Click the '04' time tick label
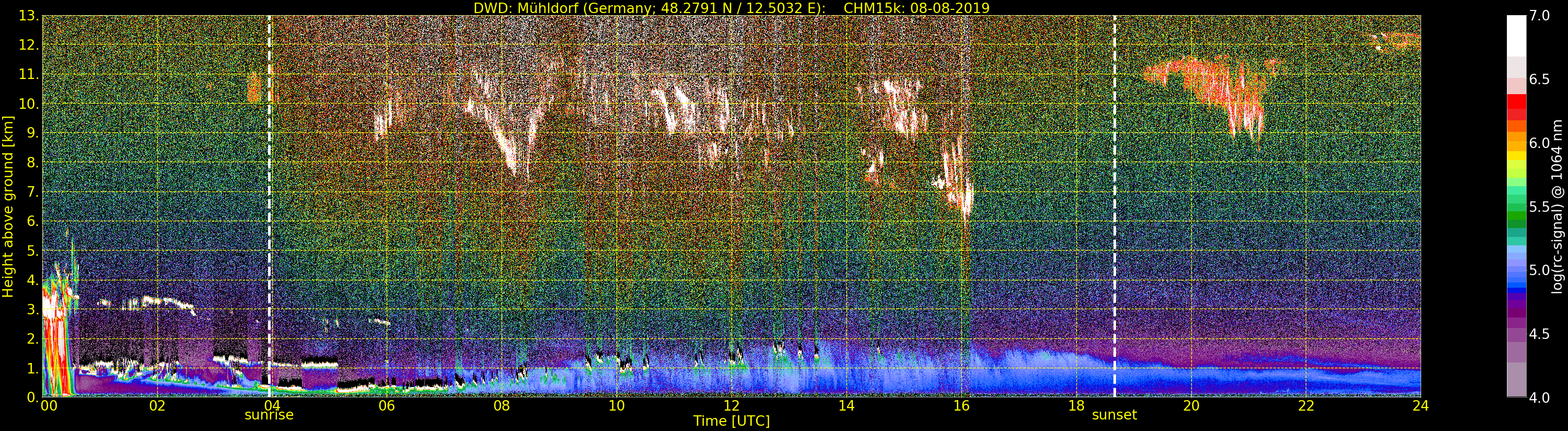1568x431 pixels. click(x=272, y=405)
